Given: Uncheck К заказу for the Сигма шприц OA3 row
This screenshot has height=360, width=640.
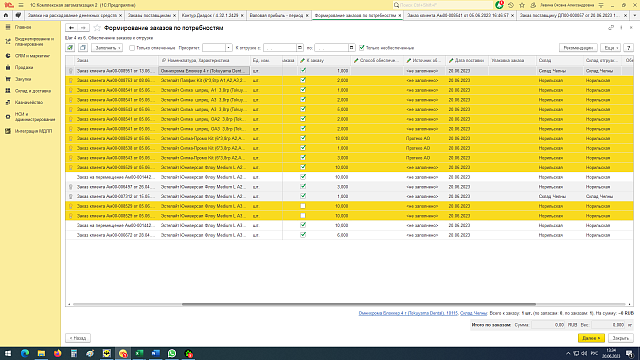Looking at the screenshot, I should [x=303, y=129].
